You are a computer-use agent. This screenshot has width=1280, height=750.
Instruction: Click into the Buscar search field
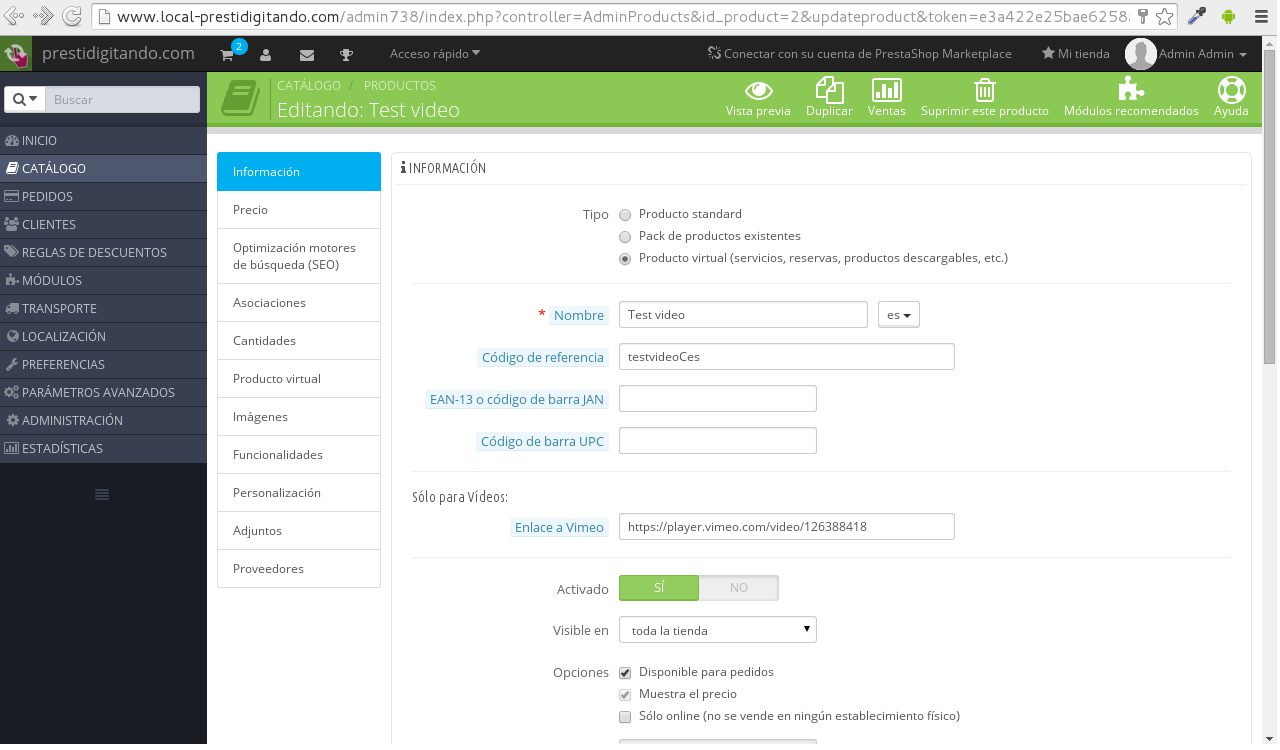[x=123, y=99]
